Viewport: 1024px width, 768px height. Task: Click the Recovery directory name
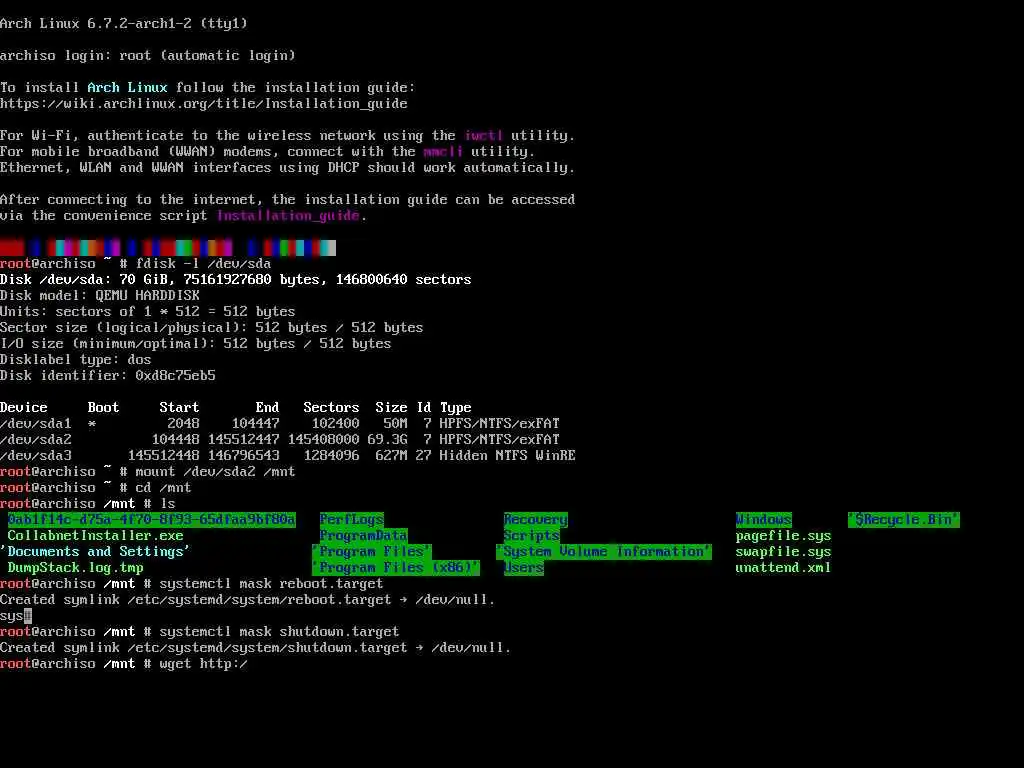tap(536, 519)
